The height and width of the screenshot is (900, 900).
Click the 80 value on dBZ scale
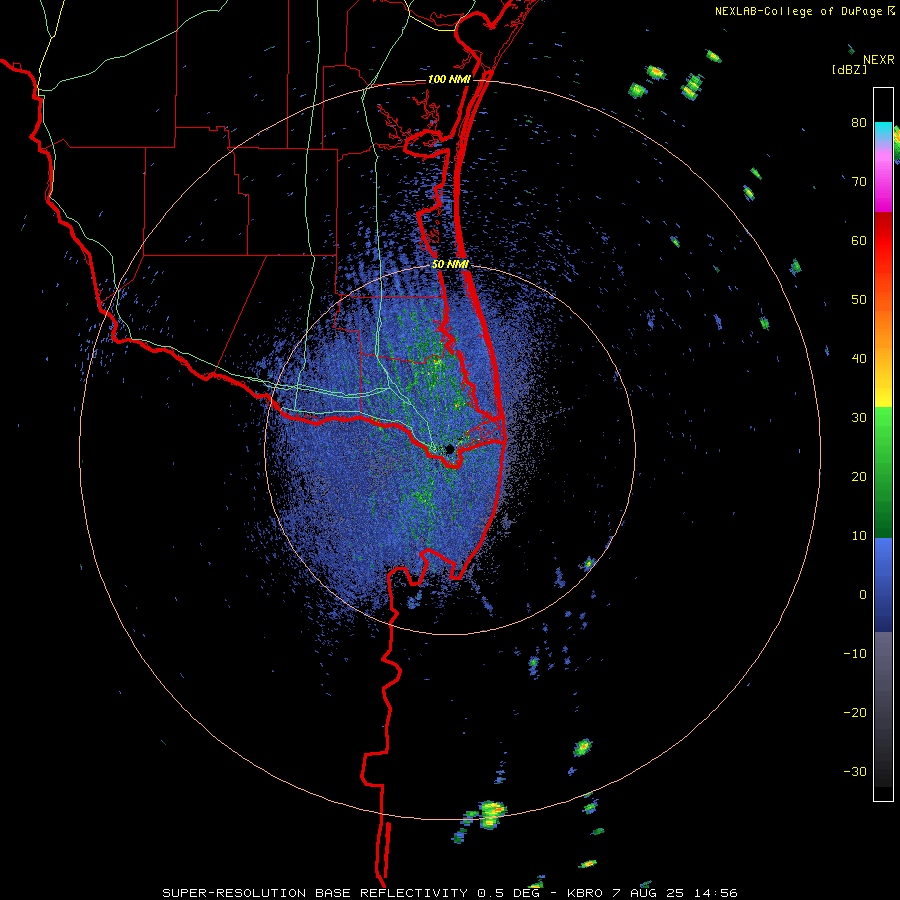pos(859,122)
